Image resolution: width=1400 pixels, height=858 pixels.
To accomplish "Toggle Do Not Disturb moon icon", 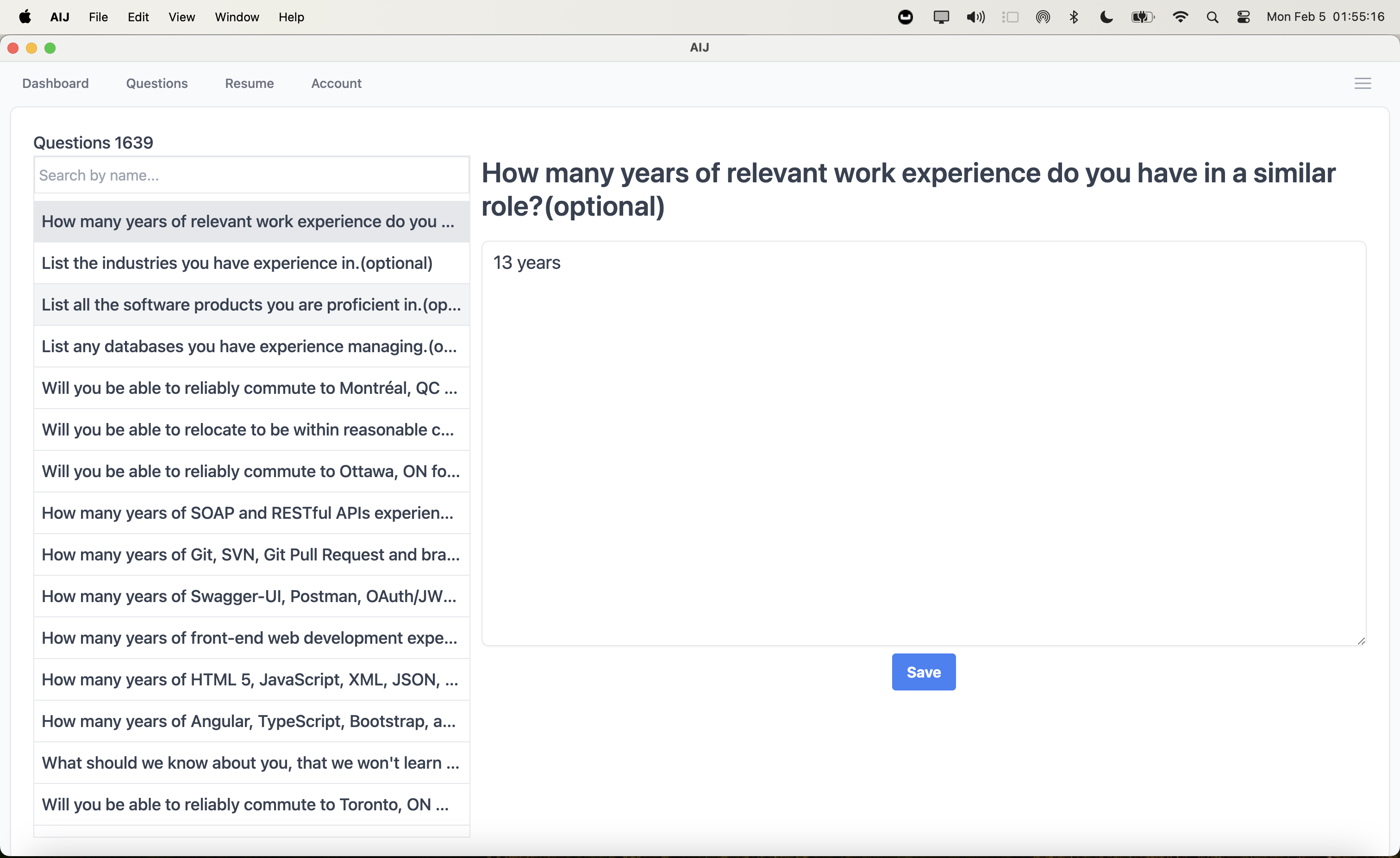I will [1106, 17].
